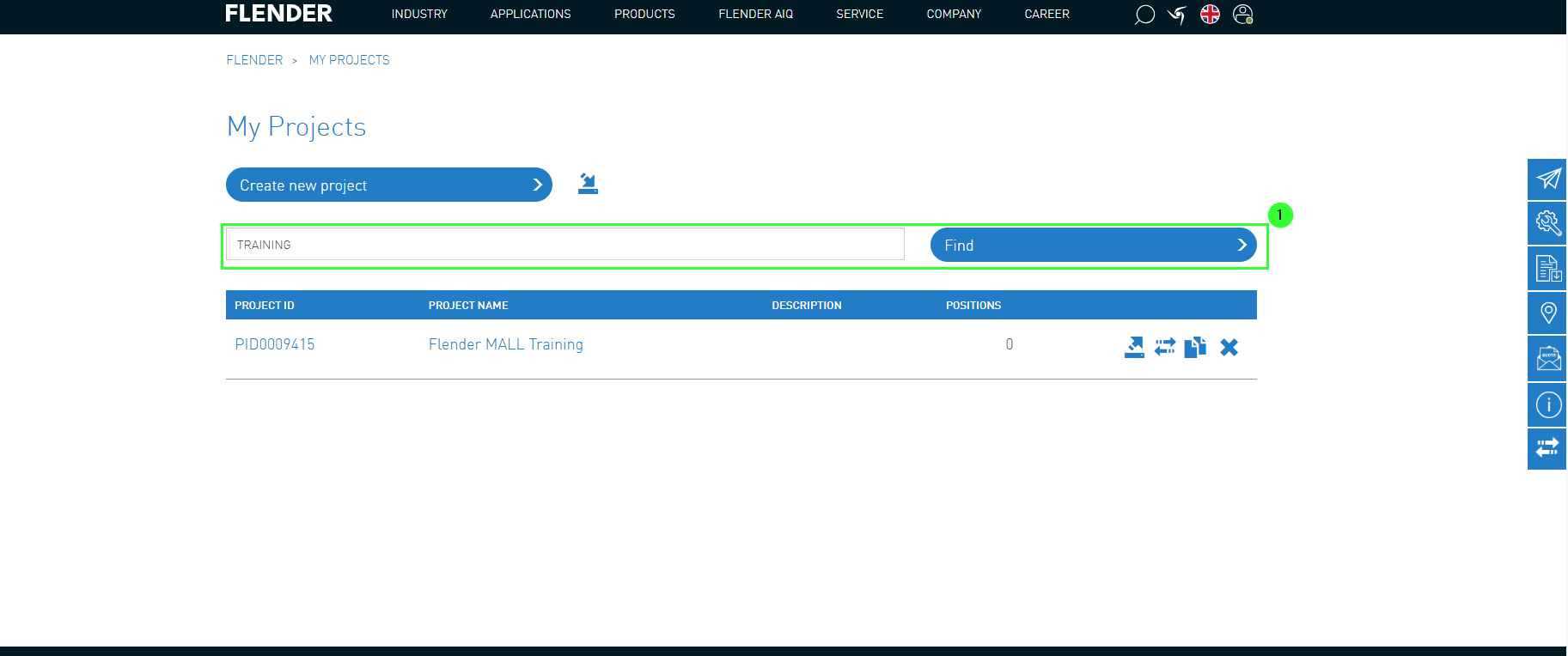The image size is (1568, 656).
Task: Open the UK flag language selector
Action: (1210, 15)
